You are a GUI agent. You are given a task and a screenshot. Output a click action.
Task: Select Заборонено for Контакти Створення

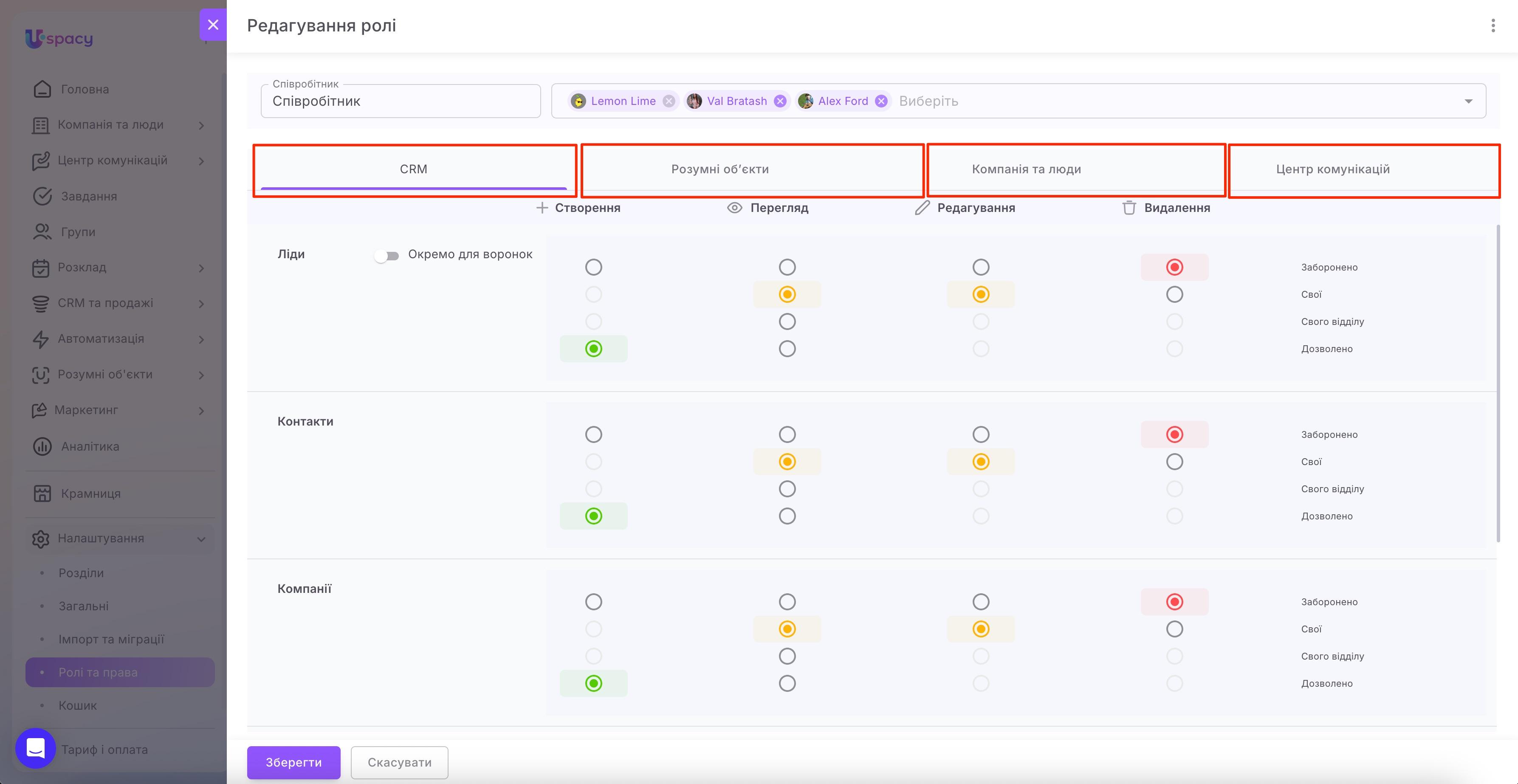(593, 435)
